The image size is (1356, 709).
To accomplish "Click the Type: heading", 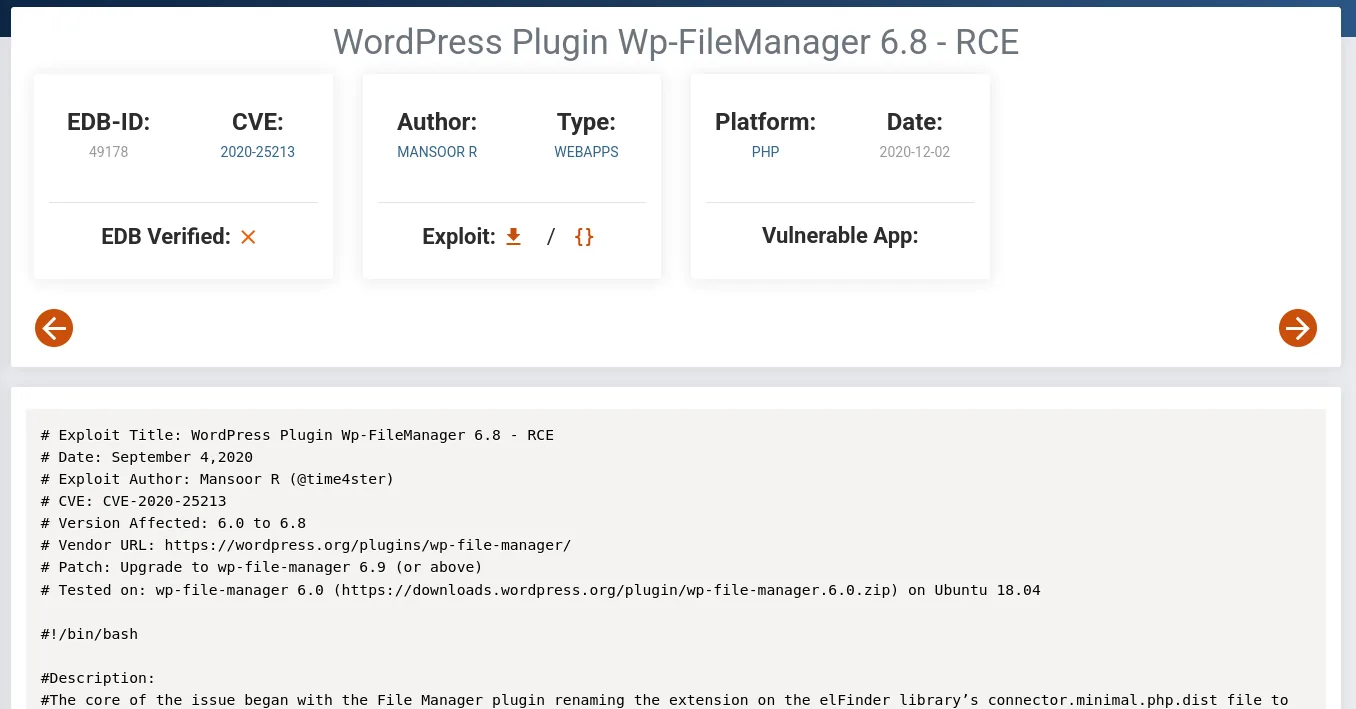I will coord(586,122).
